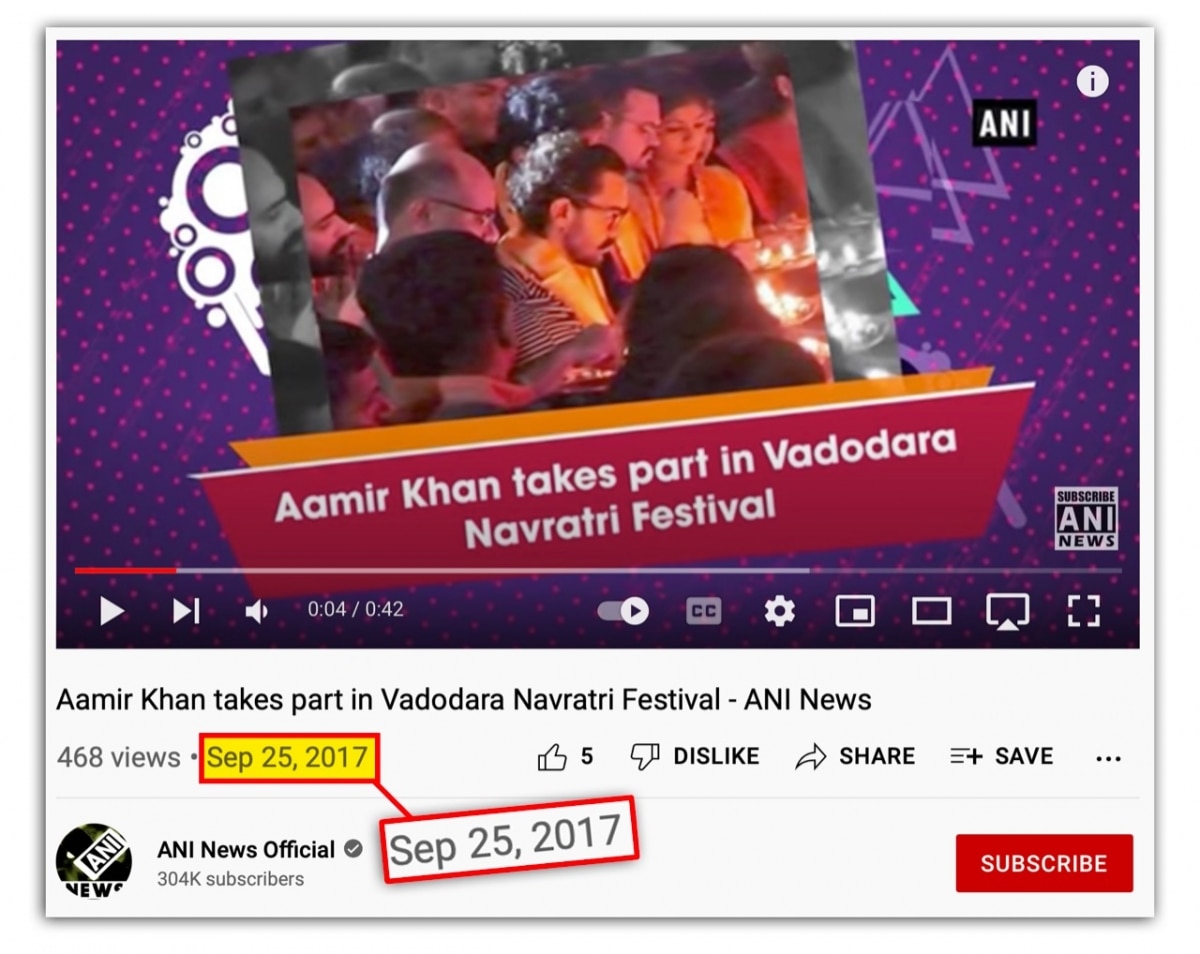Open the video settings gear
The width and height of the screenshot is (1200, 954).
[779, 610]
